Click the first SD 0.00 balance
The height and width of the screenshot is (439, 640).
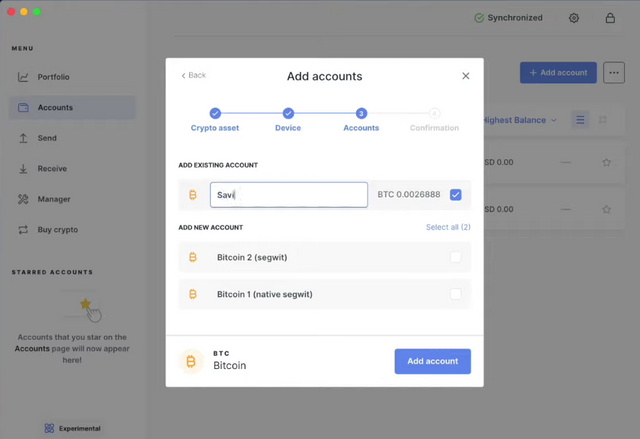pyautogui.click(x=499, y=162)
